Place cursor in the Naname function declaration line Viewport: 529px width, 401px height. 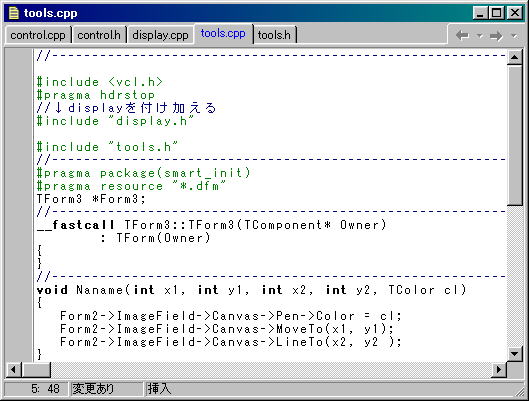coord(251,290)
